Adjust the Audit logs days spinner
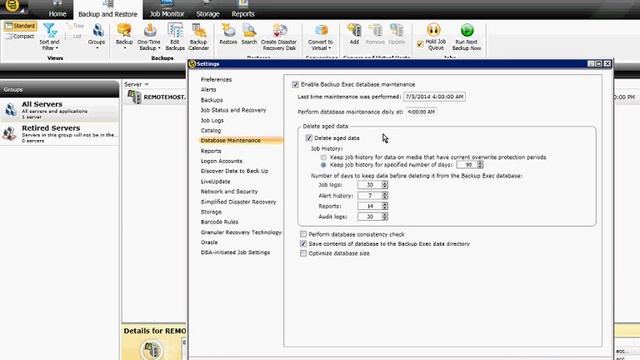The image size is (640, 360). (x=384, y=217)
